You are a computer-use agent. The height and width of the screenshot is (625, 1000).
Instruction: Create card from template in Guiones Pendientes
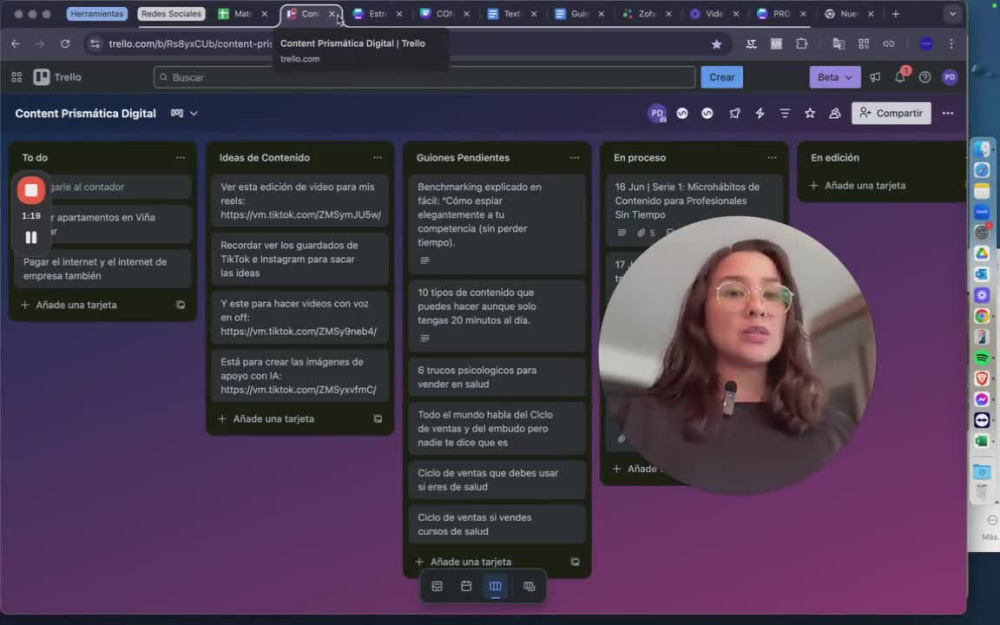tap(575, 562)
